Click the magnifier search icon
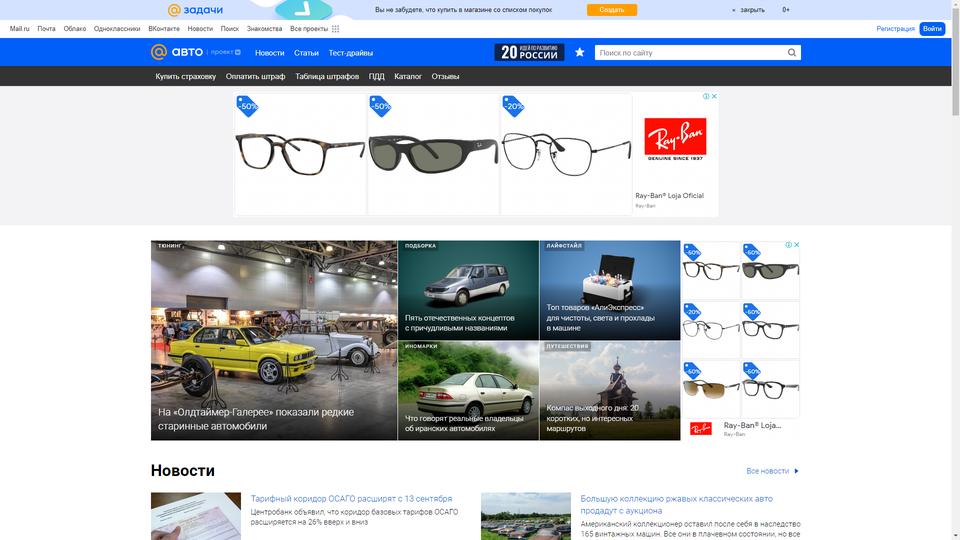This screenshot has width=960, height=540. click(792, 53)
